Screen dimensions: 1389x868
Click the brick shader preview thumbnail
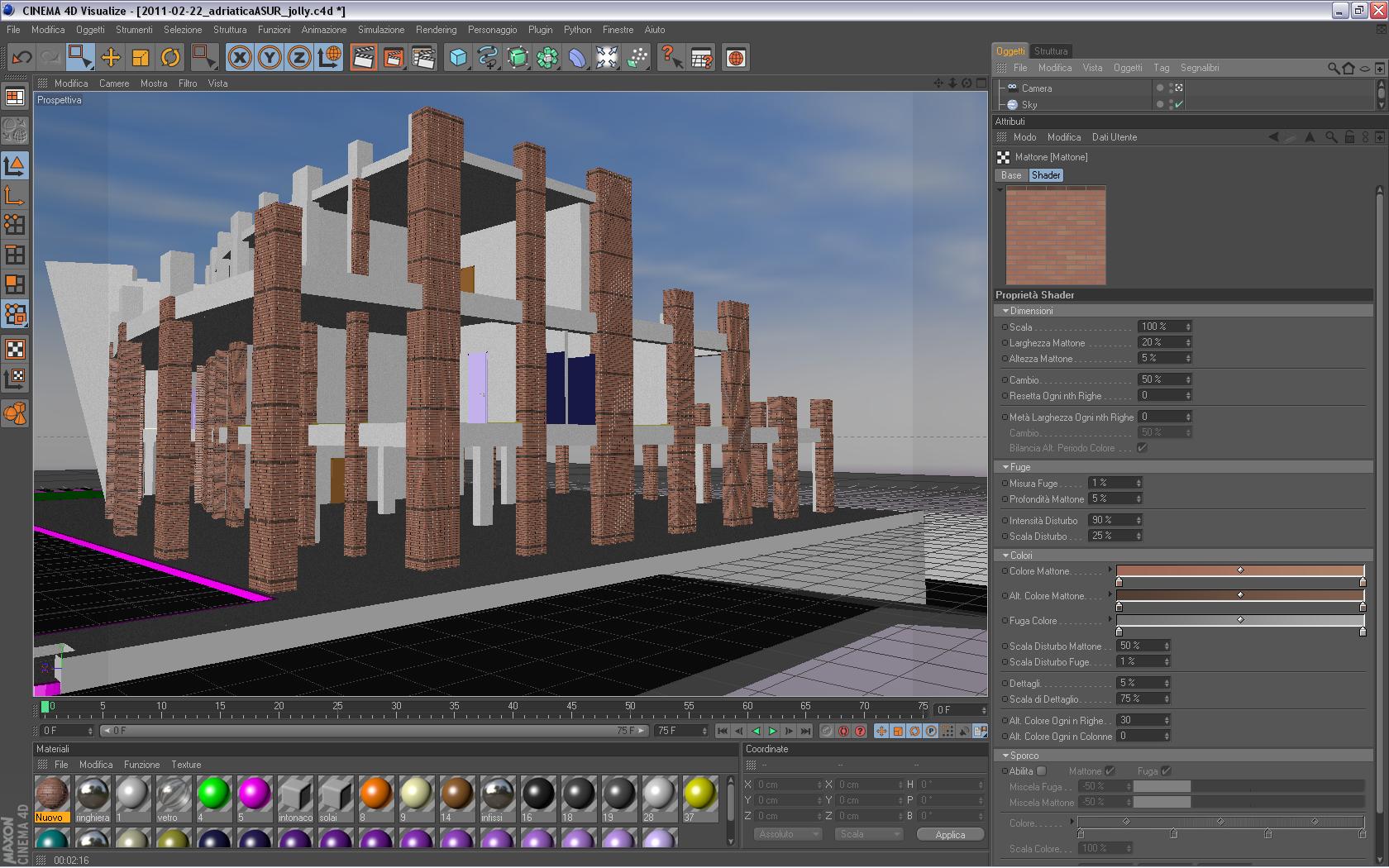click(x=1056, y=236)
